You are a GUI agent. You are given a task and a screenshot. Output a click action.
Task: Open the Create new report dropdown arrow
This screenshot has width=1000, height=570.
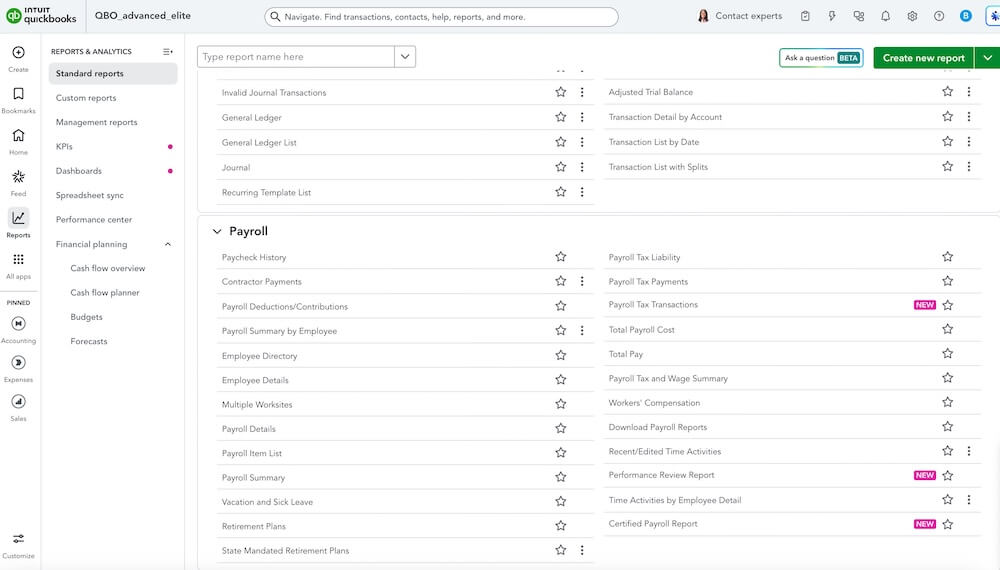click(x=987, y=58)
